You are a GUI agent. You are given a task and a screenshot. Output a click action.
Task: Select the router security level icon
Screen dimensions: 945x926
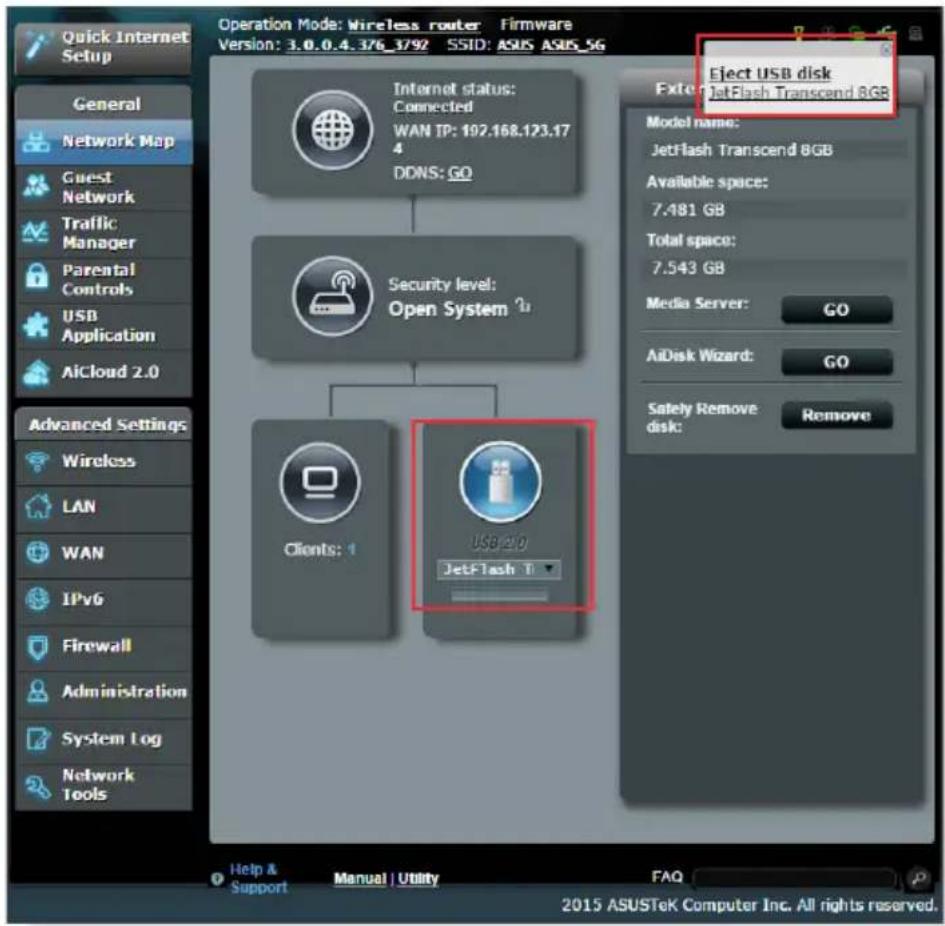(x=332, y=295)
